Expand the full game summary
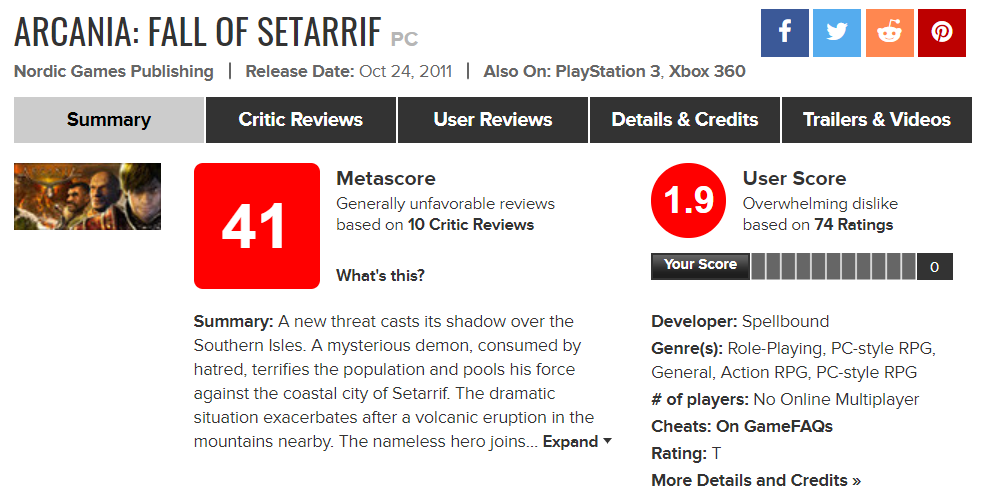 point(577,442)
